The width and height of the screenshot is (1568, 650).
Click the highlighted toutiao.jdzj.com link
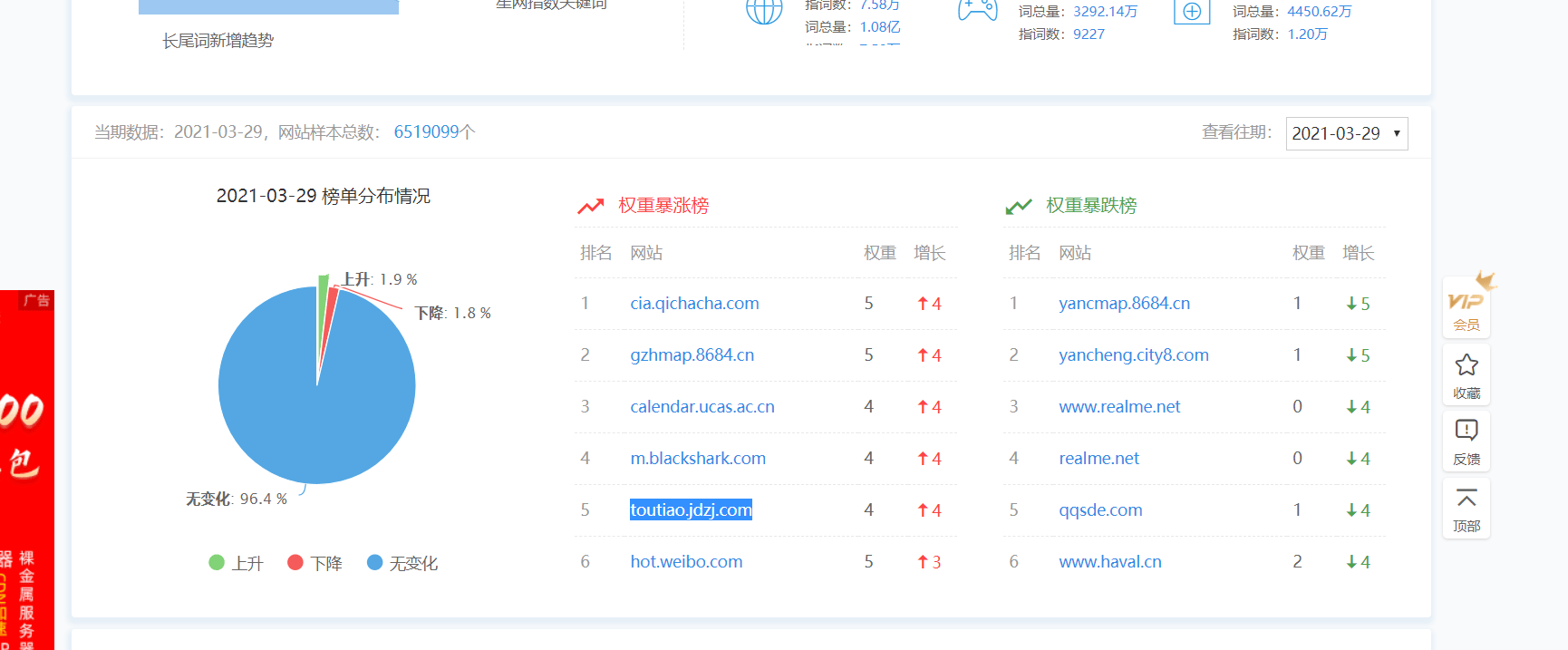coord(691,510)
